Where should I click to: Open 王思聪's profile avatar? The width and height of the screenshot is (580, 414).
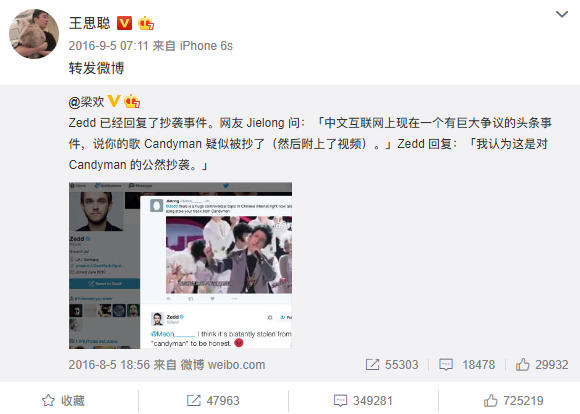point(34,34)
